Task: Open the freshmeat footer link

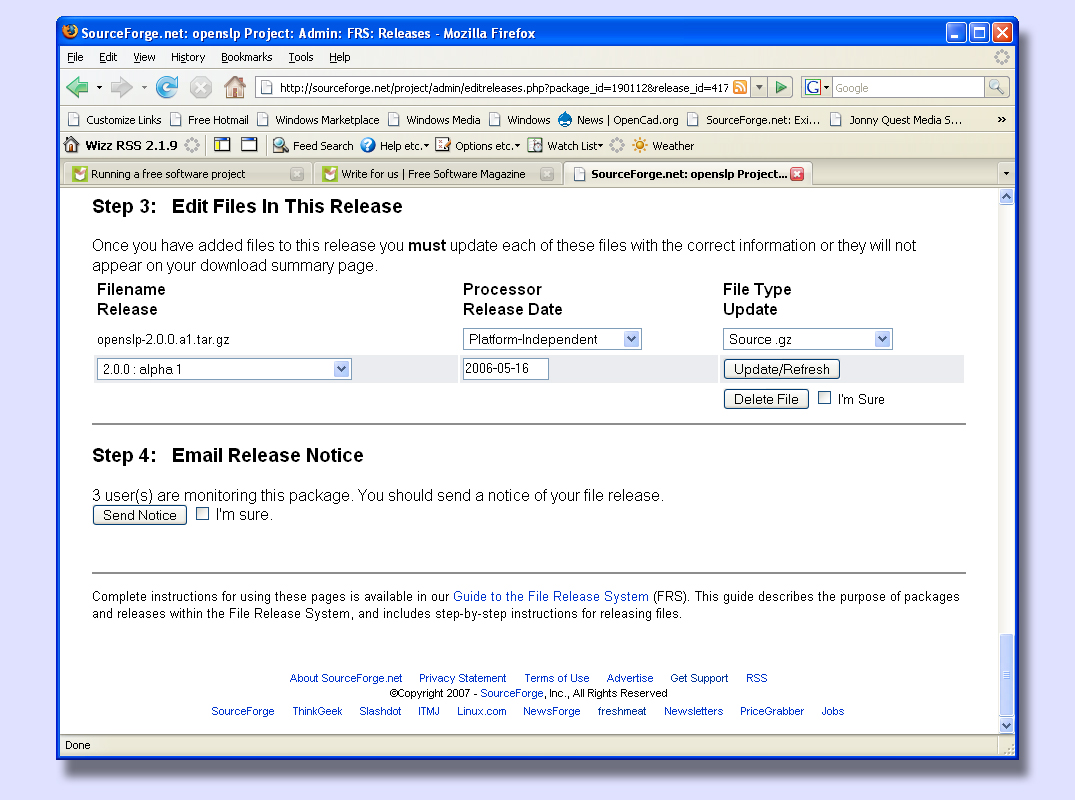Action: 622,711
